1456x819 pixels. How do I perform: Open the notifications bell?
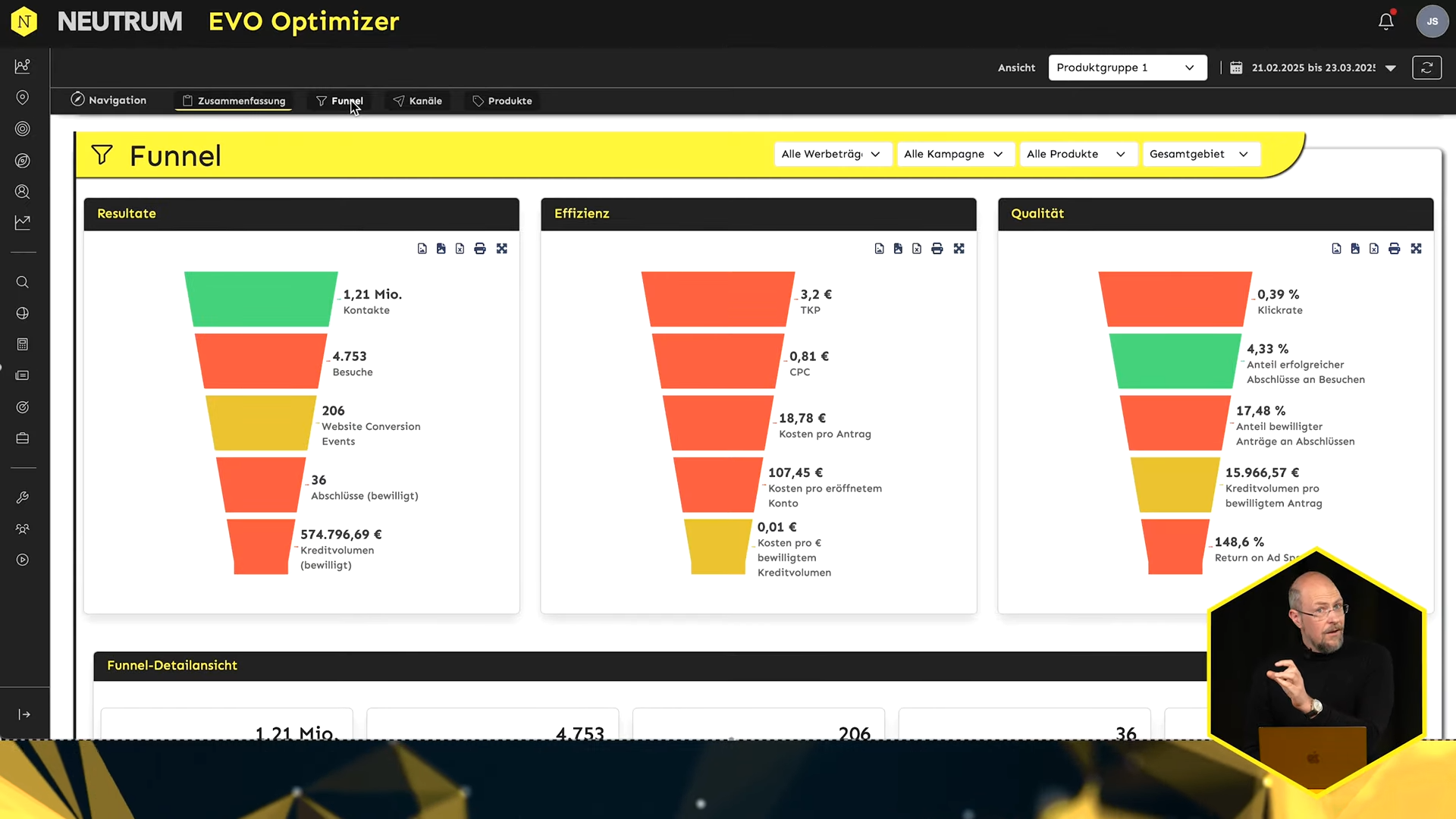pyautogui.click(x=1385, y=21)
